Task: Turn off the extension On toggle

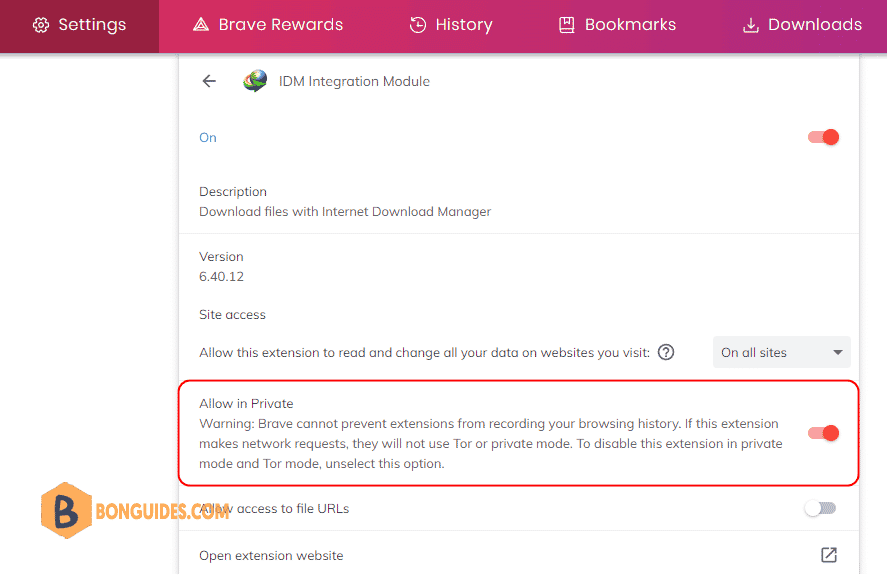Action: [x=823, y=137]
